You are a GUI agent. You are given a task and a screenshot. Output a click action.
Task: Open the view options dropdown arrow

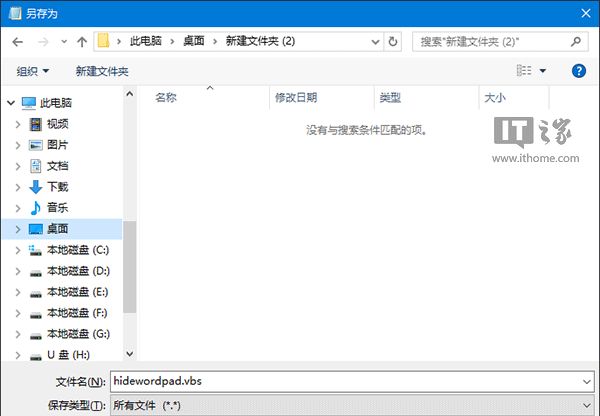[x=543, y=71]
